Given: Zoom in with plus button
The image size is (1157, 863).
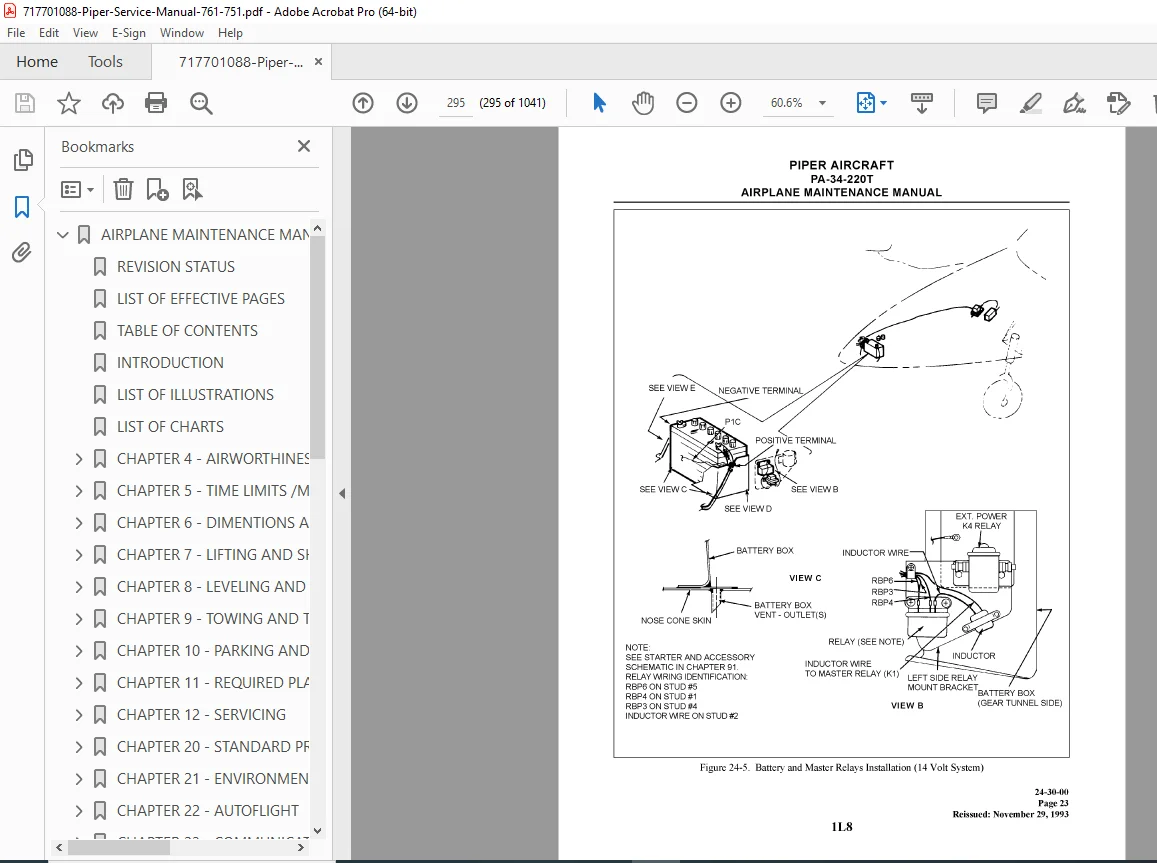Looking at the screenshot, I should click(731, 103).
